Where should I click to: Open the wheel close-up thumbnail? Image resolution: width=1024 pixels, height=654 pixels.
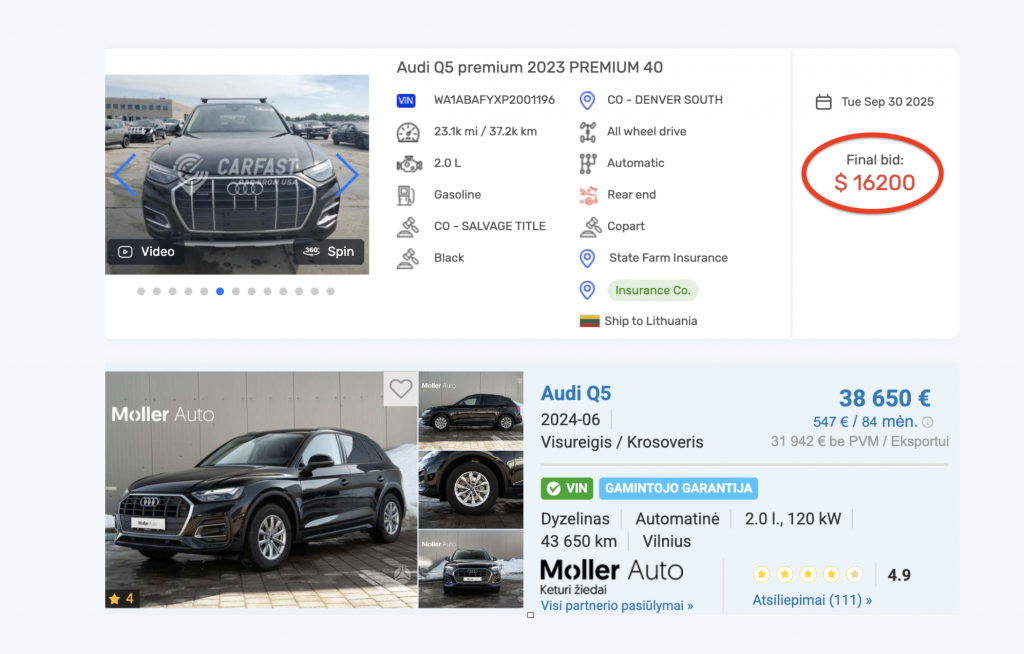point(471,489)
